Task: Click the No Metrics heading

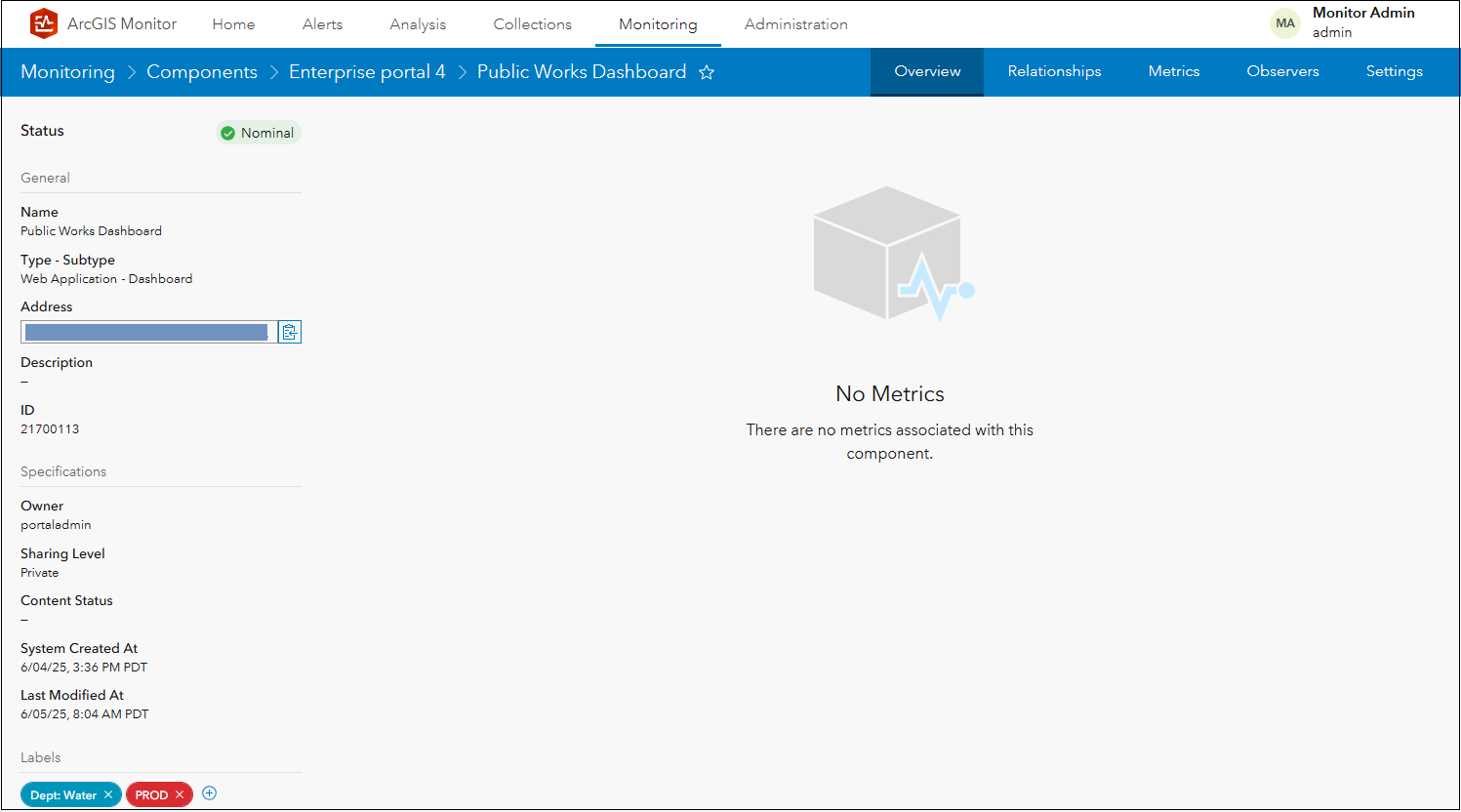Action: click(x=890, y=394)
